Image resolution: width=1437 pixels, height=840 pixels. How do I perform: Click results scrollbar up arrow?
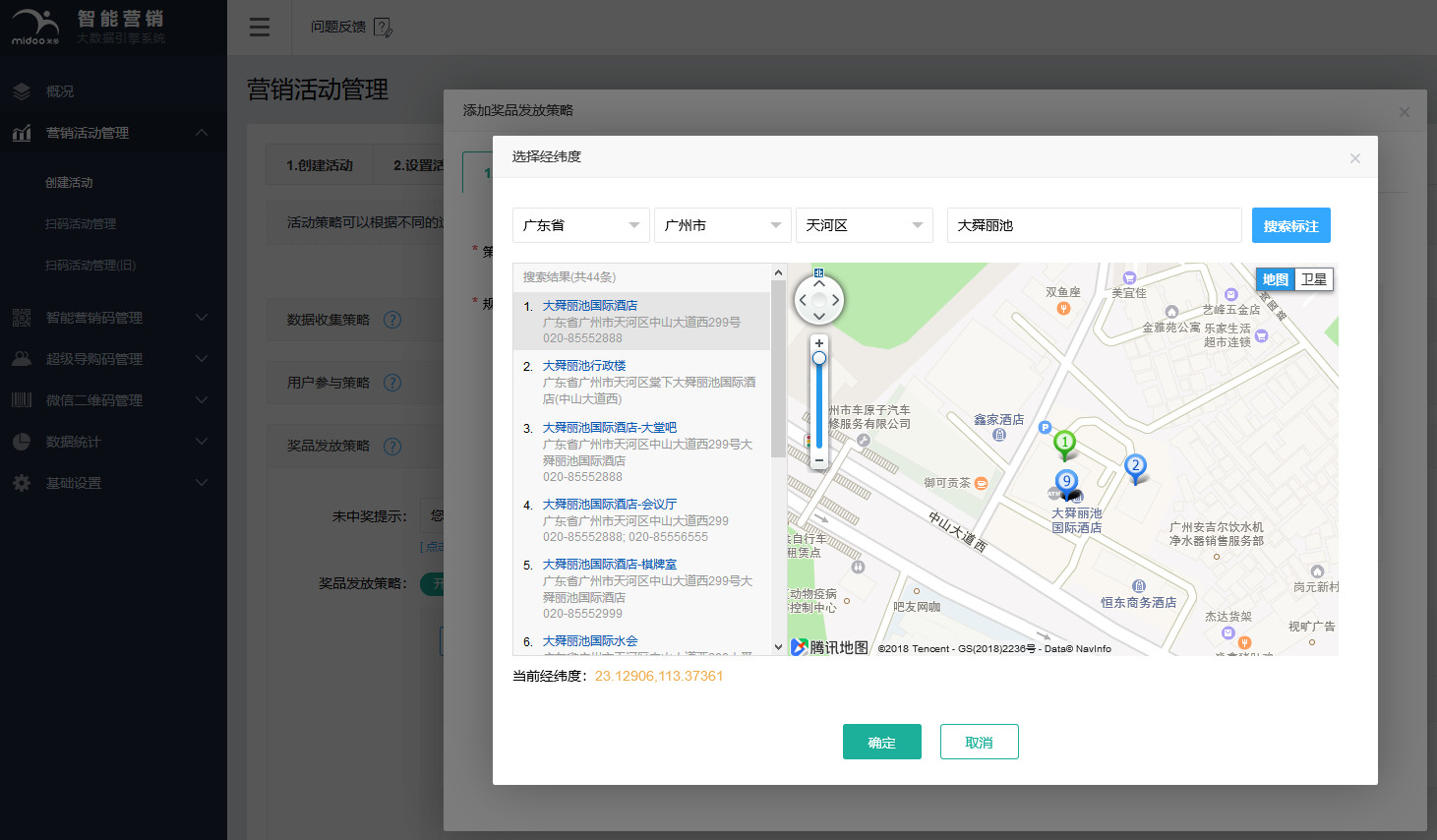point(778,272)
